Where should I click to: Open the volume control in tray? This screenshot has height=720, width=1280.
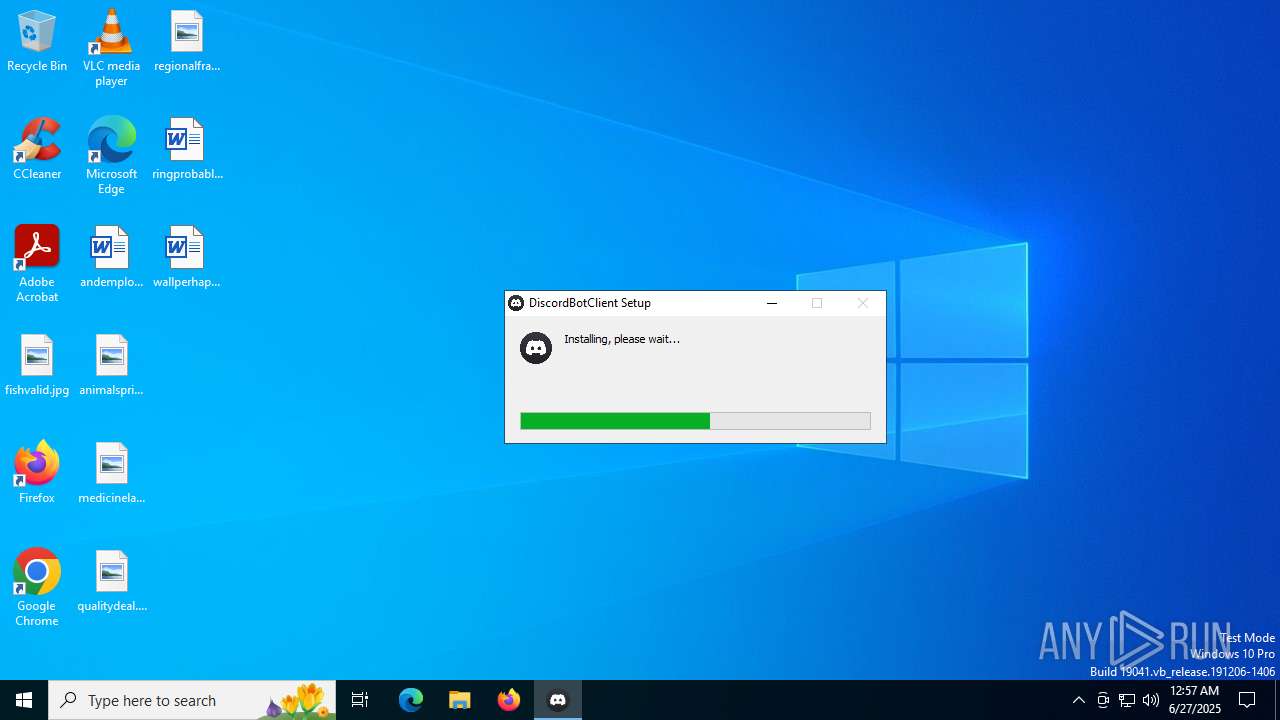point(1151,700)
